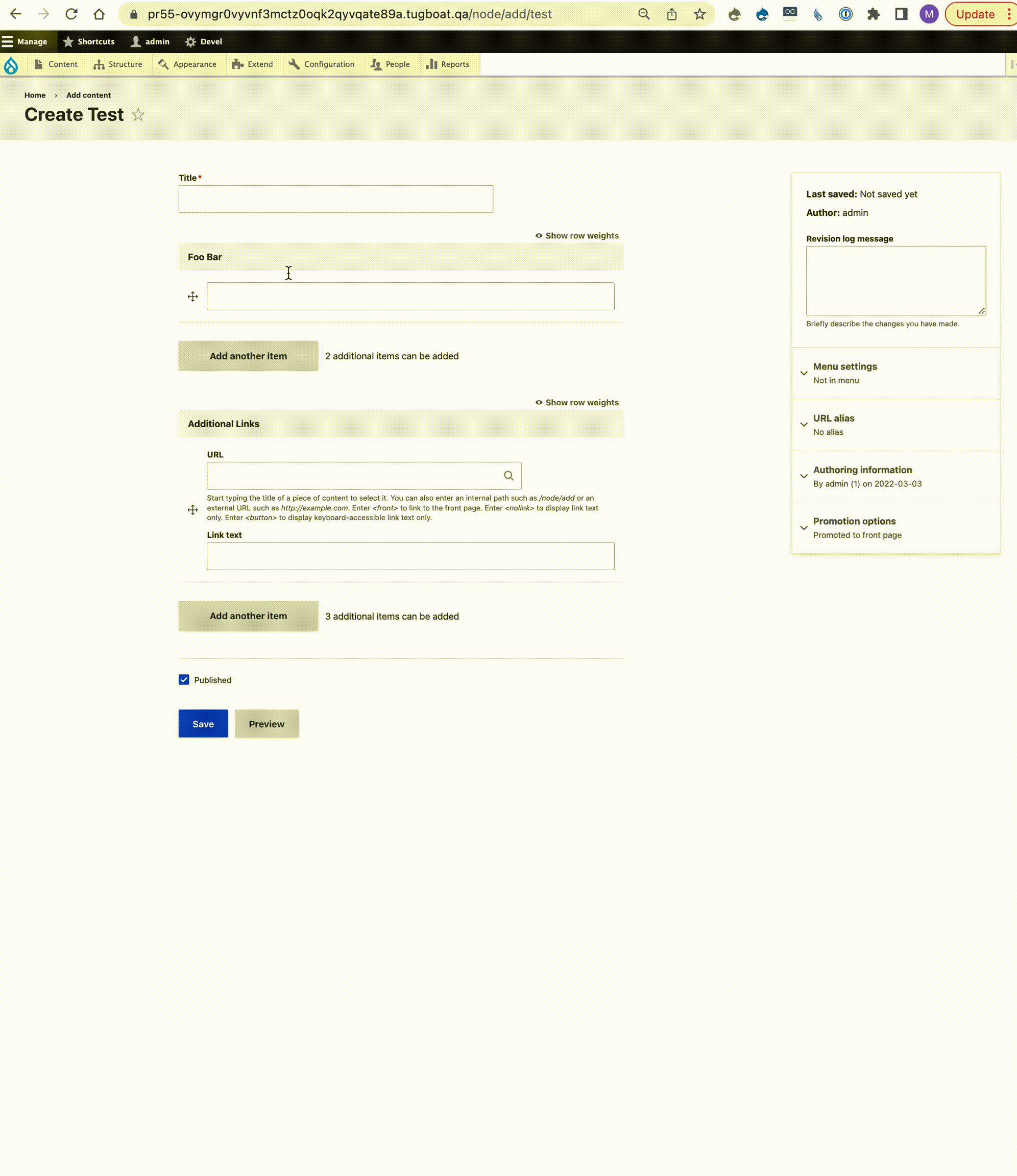
Task: Expand the URL alias section
Action: click(833, 419)
